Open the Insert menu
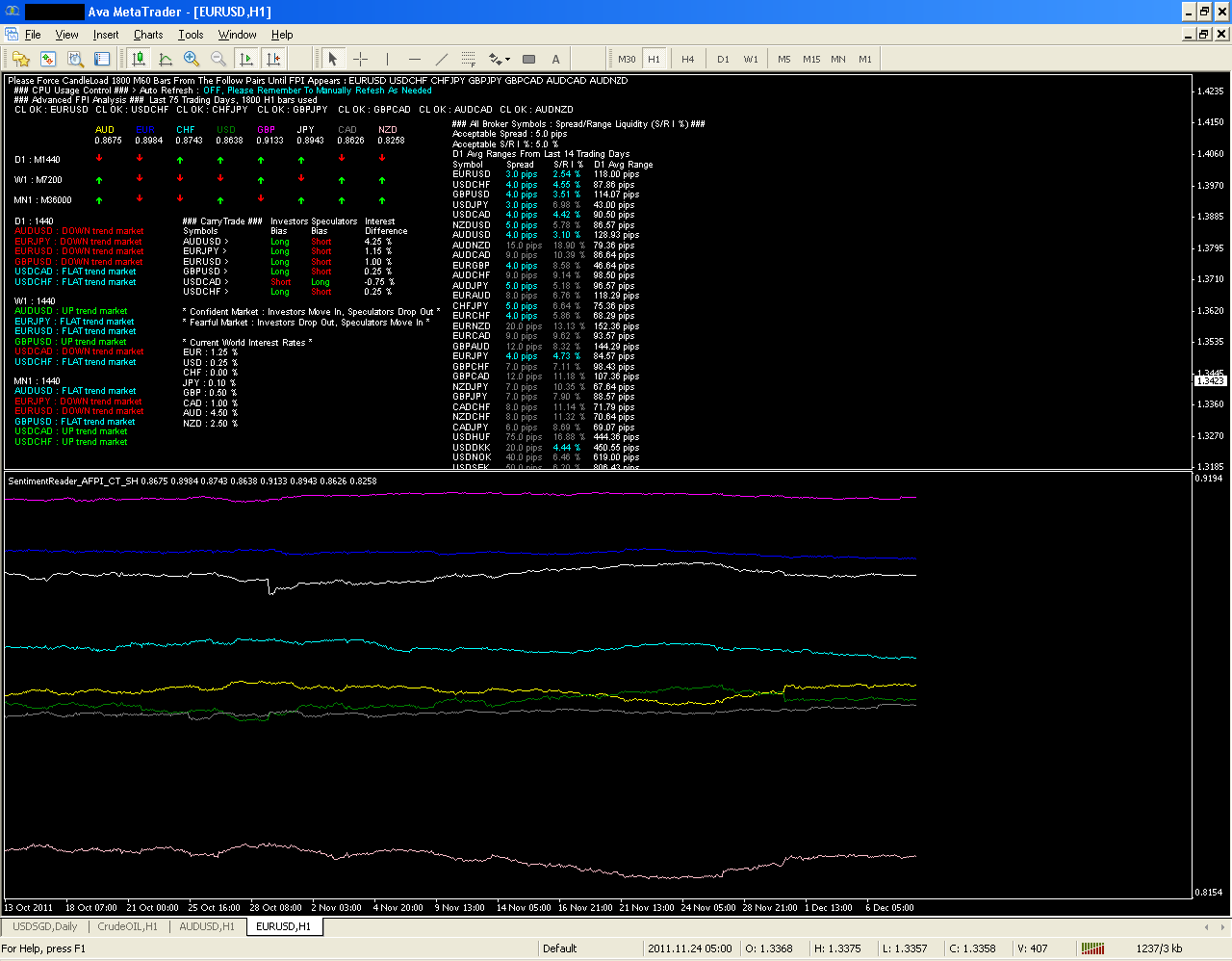The image size is (1232, 961). click(x=106, y=35)
